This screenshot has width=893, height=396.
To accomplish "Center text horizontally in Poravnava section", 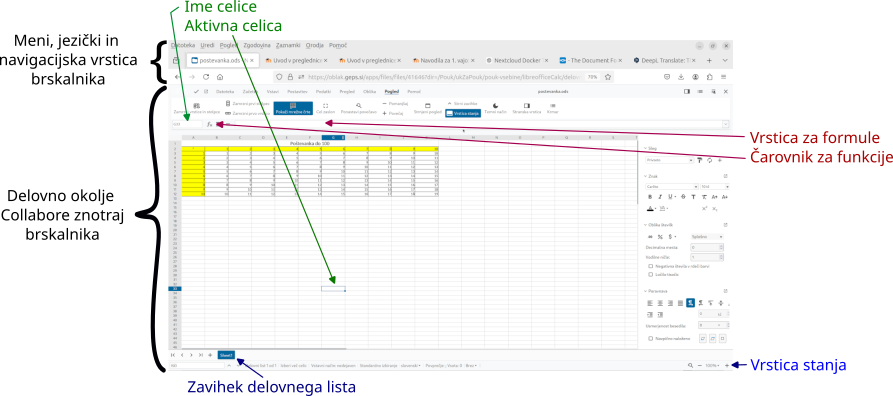I will coord(659,303).
